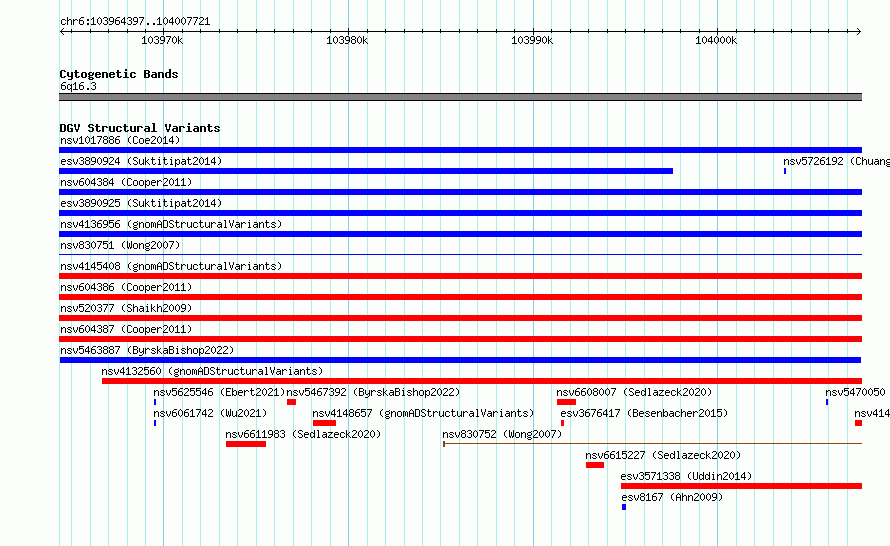Click the 104000k ruler position

[x=716, y=40]
